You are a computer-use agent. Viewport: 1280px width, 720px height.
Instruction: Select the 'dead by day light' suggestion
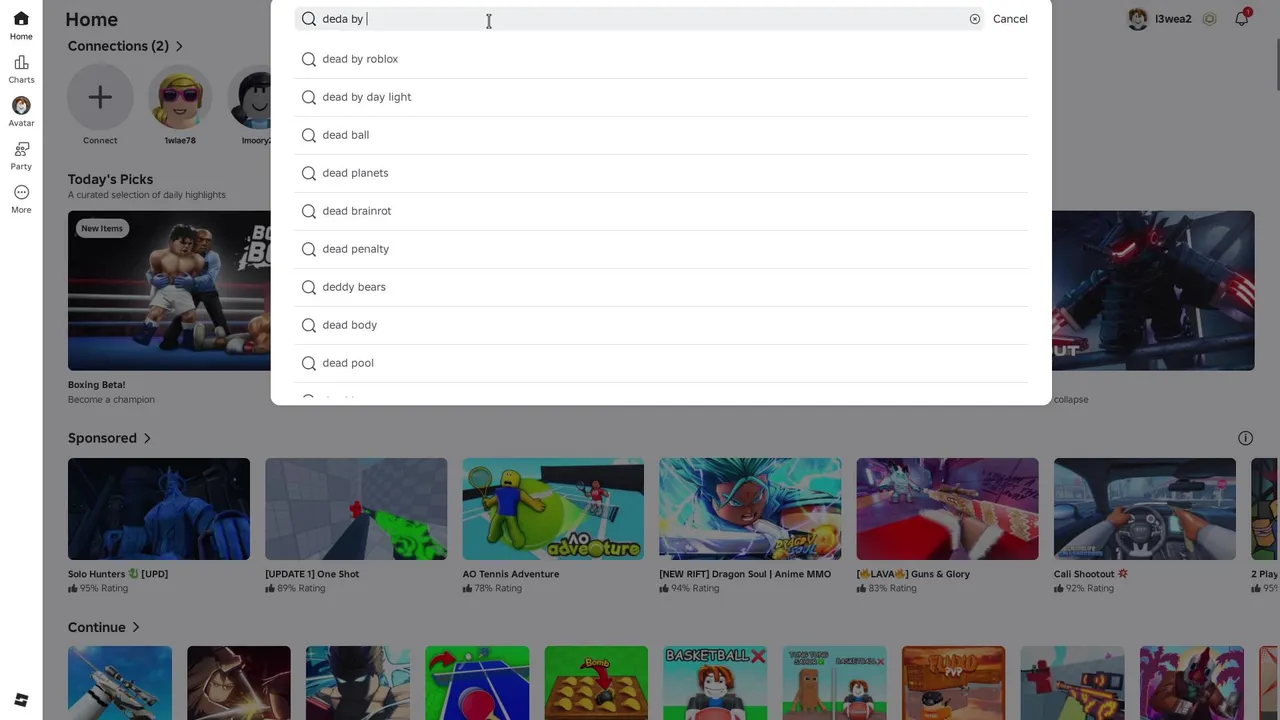[x=661, y=97]
